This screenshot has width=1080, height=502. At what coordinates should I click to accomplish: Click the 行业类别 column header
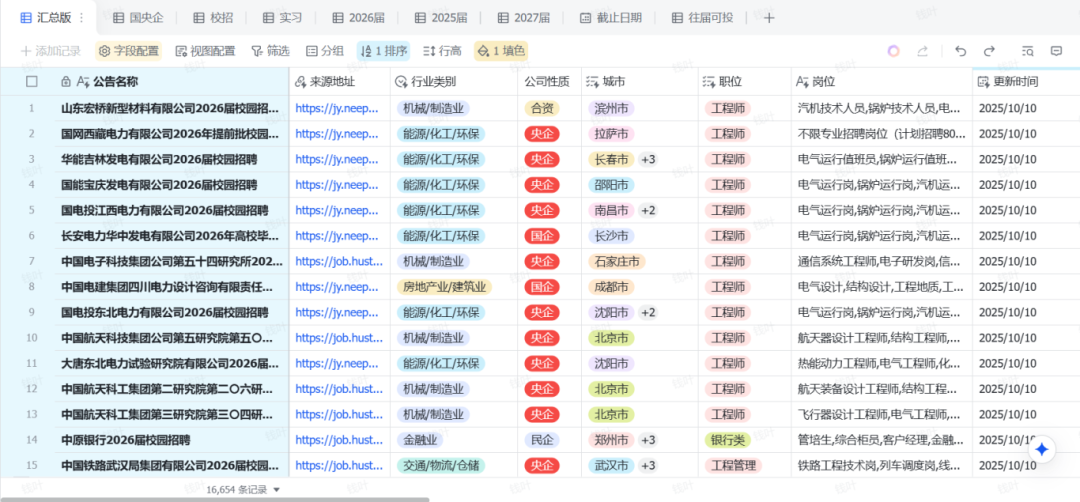click(454, 82)
